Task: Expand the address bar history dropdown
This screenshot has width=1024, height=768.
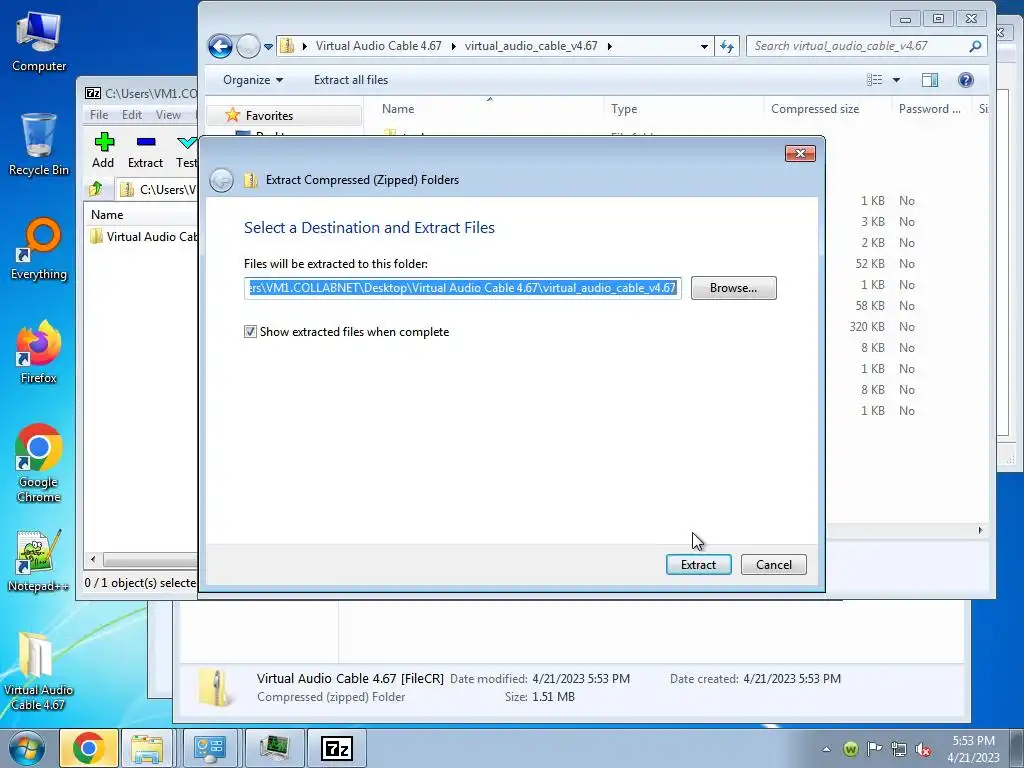Action: (704, 46)
